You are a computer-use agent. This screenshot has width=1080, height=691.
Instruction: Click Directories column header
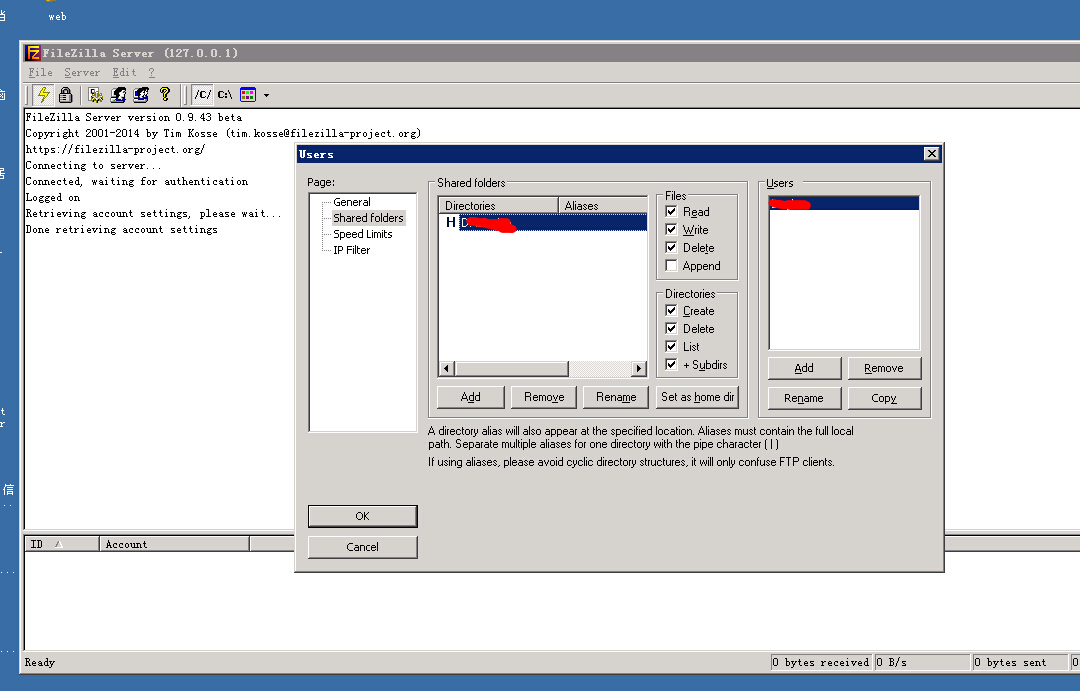tap(498, 205)
